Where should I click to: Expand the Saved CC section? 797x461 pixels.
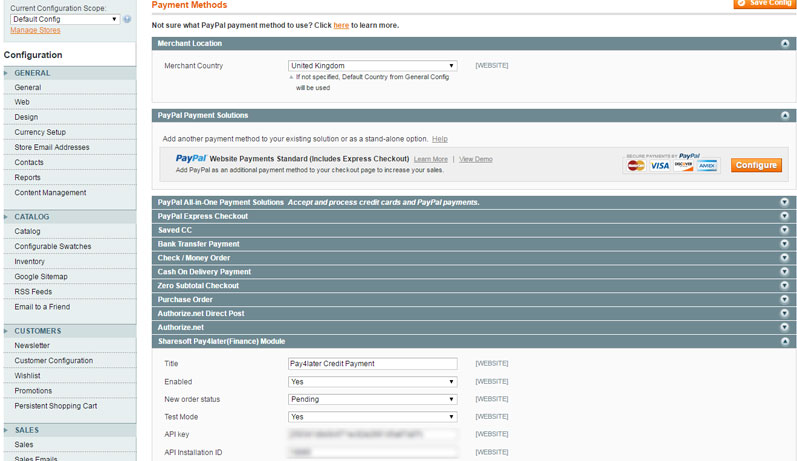[x=785, y=230]
